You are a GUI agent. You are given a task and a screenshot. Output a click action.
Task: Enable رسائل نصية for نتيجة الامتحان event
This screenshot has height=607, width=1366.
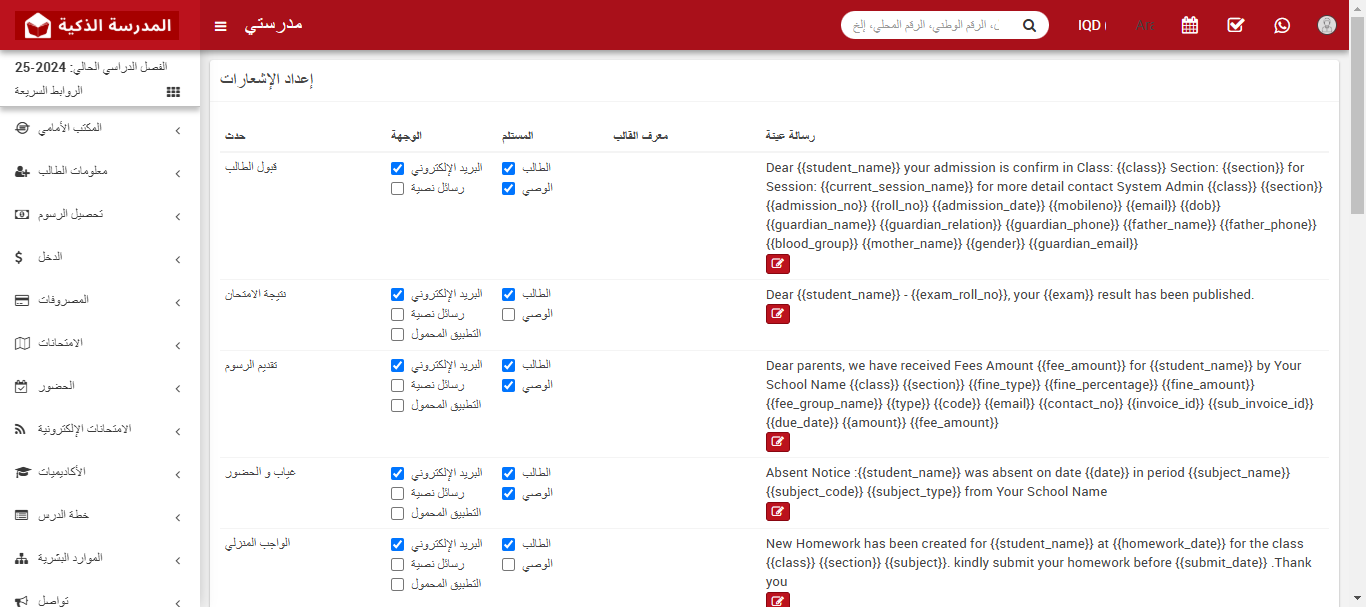(397, 314)
